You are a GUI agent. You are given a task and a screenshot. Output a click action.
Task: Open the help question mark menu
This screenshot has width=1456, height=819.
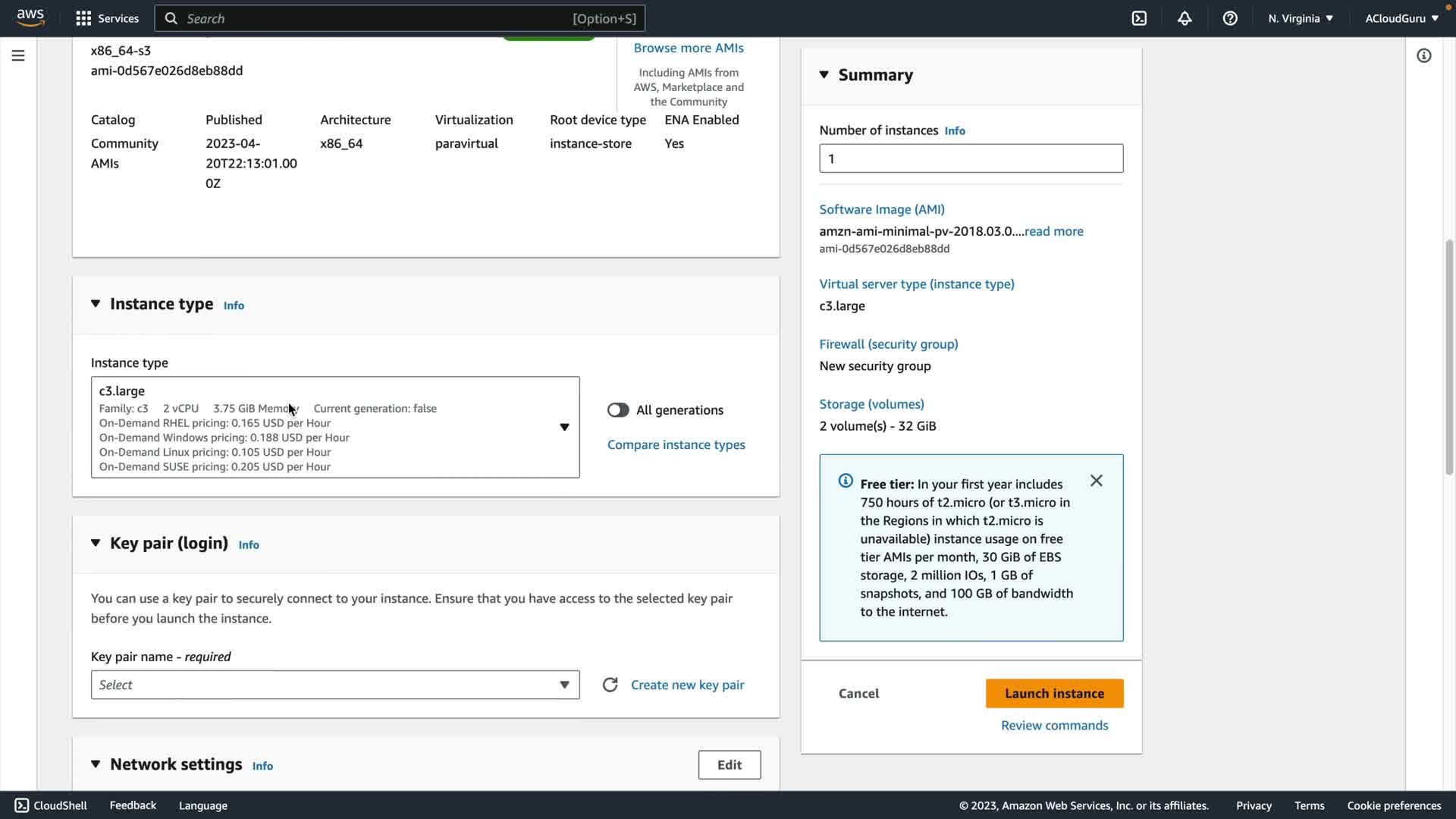tap(1230, 18)
